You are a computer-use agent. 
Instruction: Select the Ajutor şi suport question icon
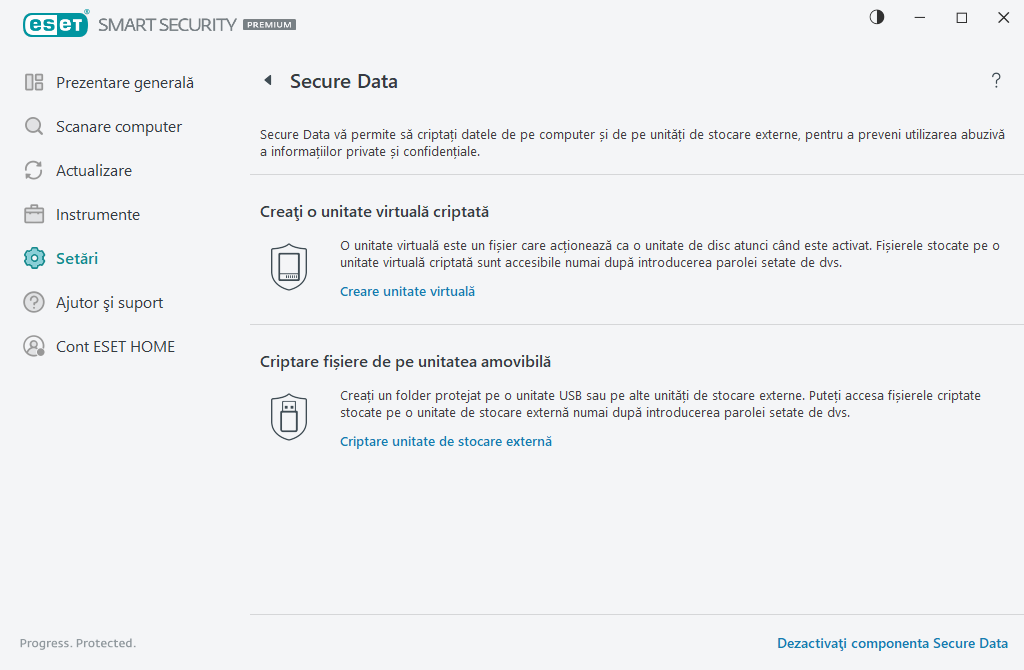(x=33, y=302)
